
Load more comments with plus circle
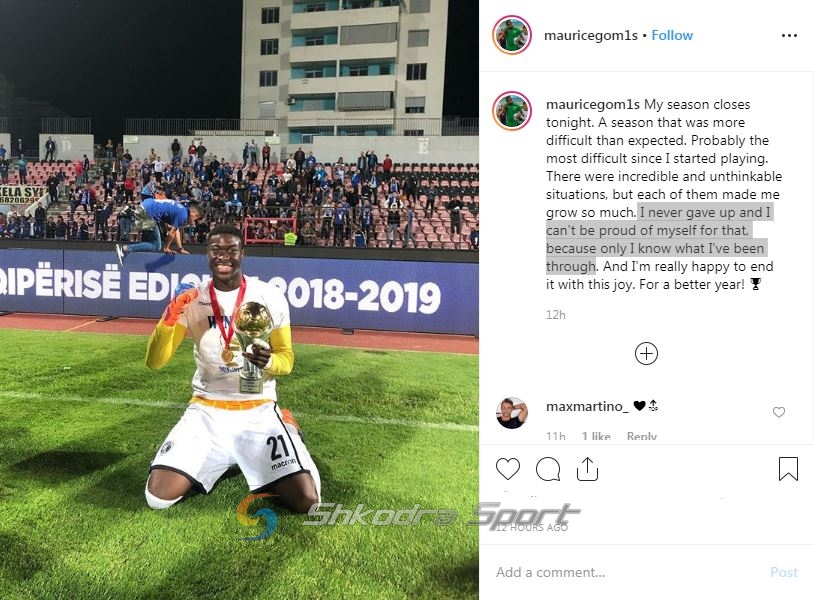point(646,353)
